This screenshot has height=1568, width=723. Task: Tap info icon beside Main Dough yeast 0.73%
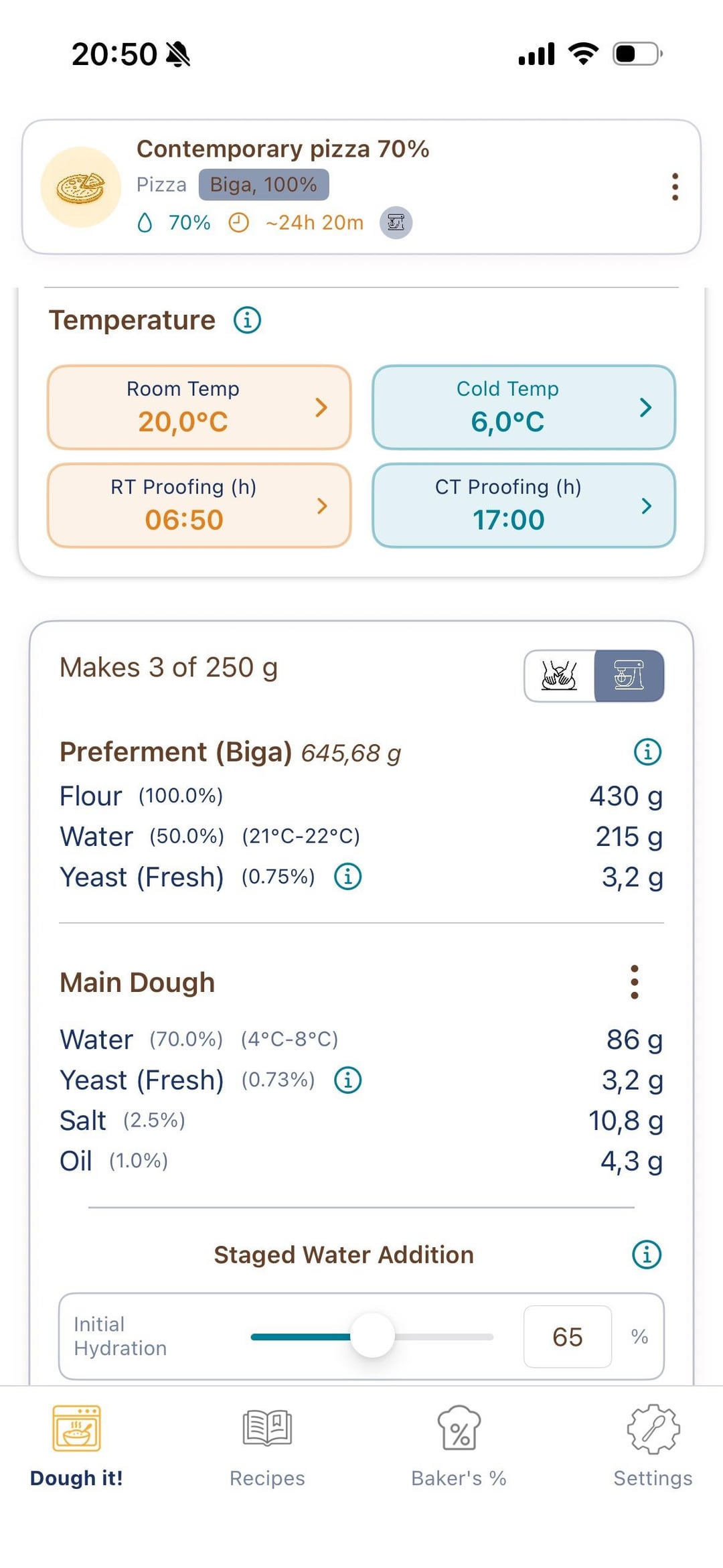(x=347, y=1080)
